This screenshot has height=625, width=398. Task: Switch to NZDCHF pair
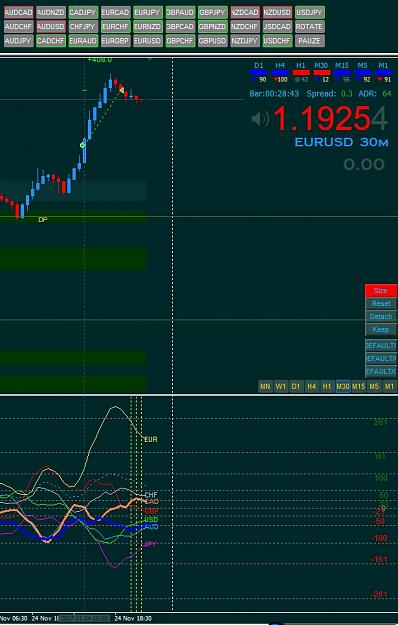[245, 27]
